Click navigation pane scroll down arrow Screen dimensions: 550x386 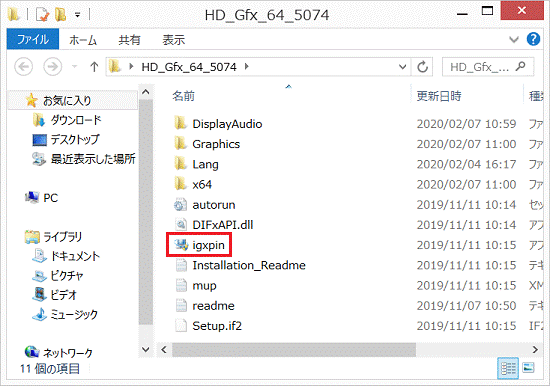[x=146, y=350]
